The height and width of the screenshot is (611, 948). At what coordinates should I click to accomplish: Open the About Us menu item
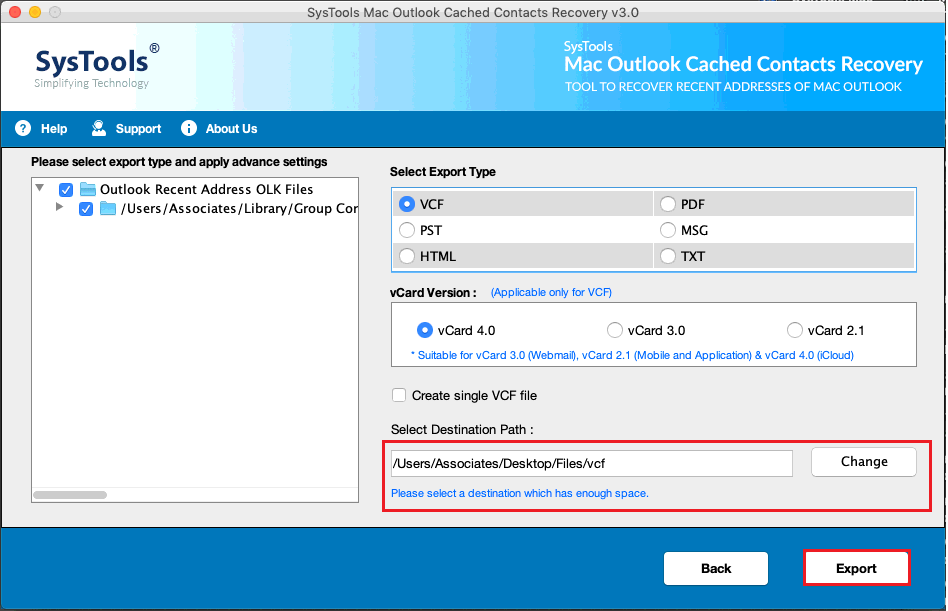(x=231, y=129)
